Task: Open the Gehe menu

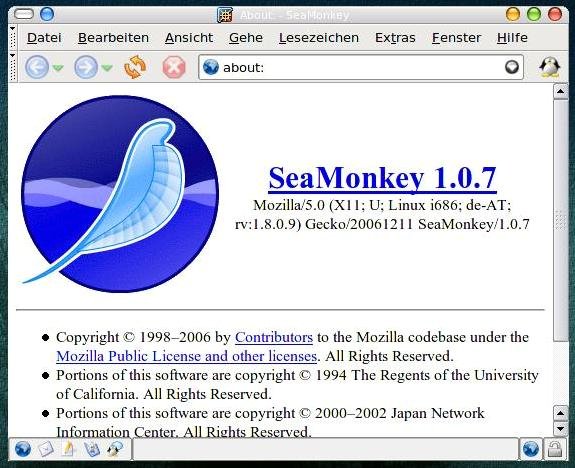Action: (246, 38)
